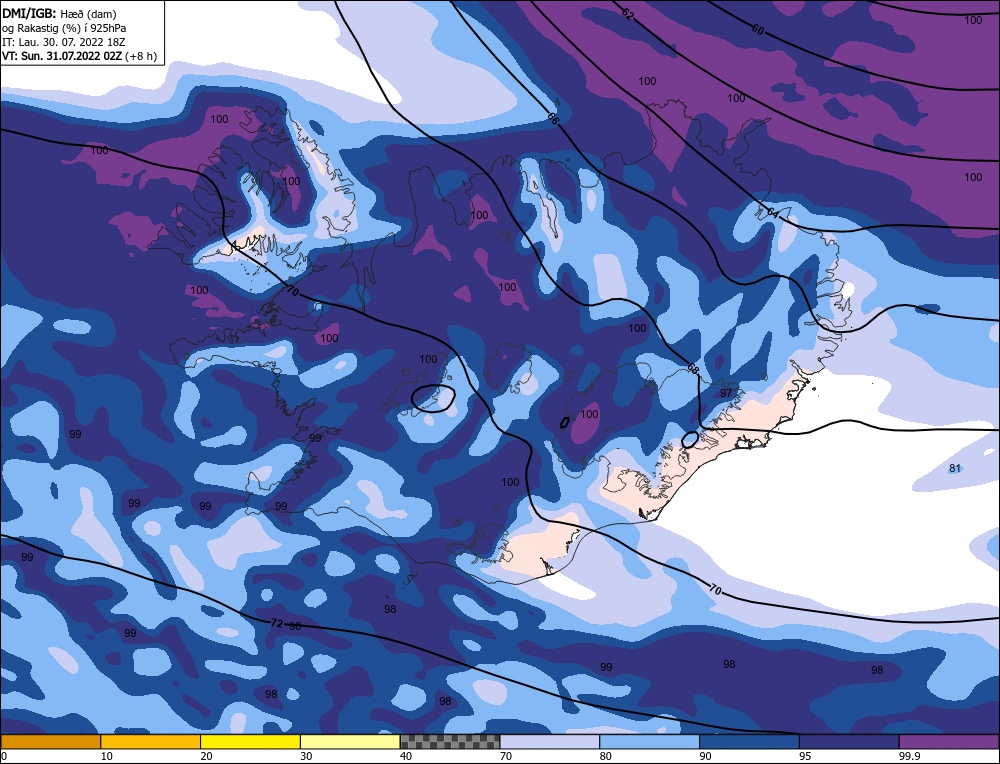Click the legend tick label '30'

click(x=307, y=756)
